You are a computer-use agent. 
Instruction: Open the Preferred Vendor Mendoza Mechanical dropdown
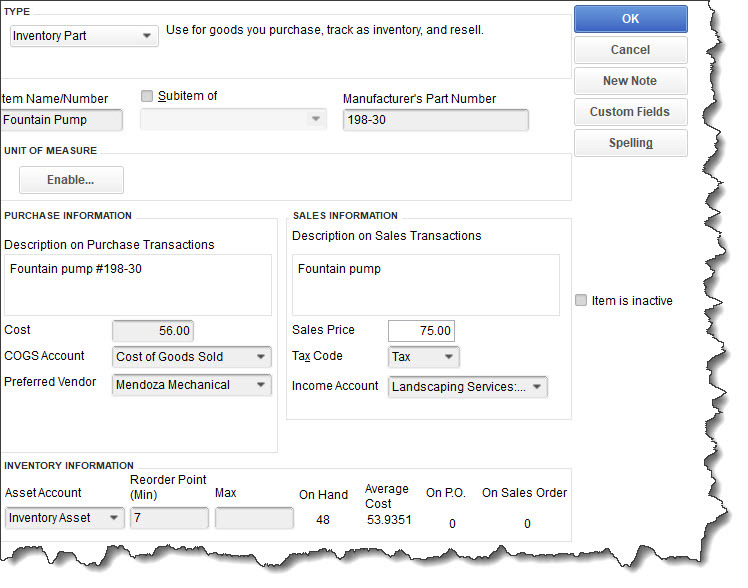tap(192, 385)
